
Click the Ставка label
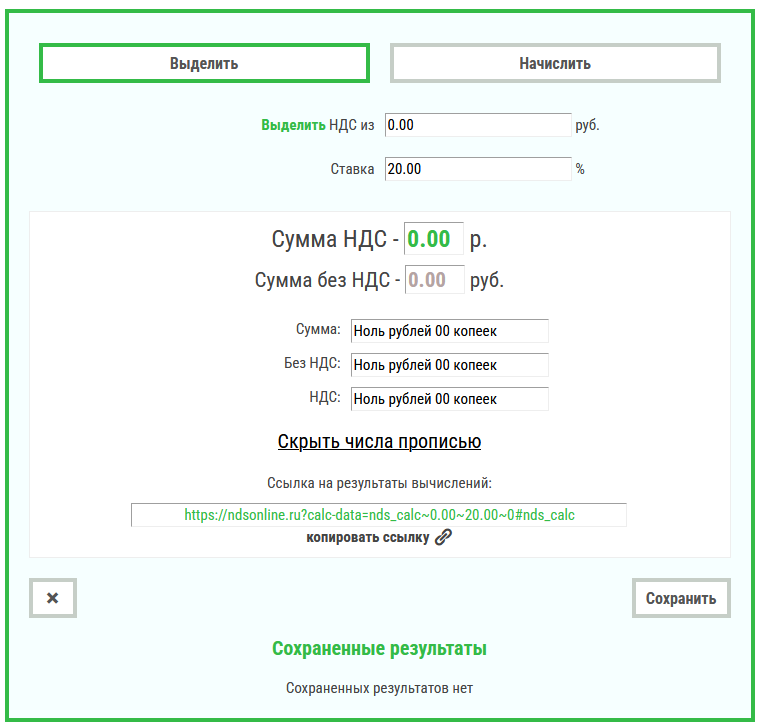pyautogui.click(x=352, y=169)
